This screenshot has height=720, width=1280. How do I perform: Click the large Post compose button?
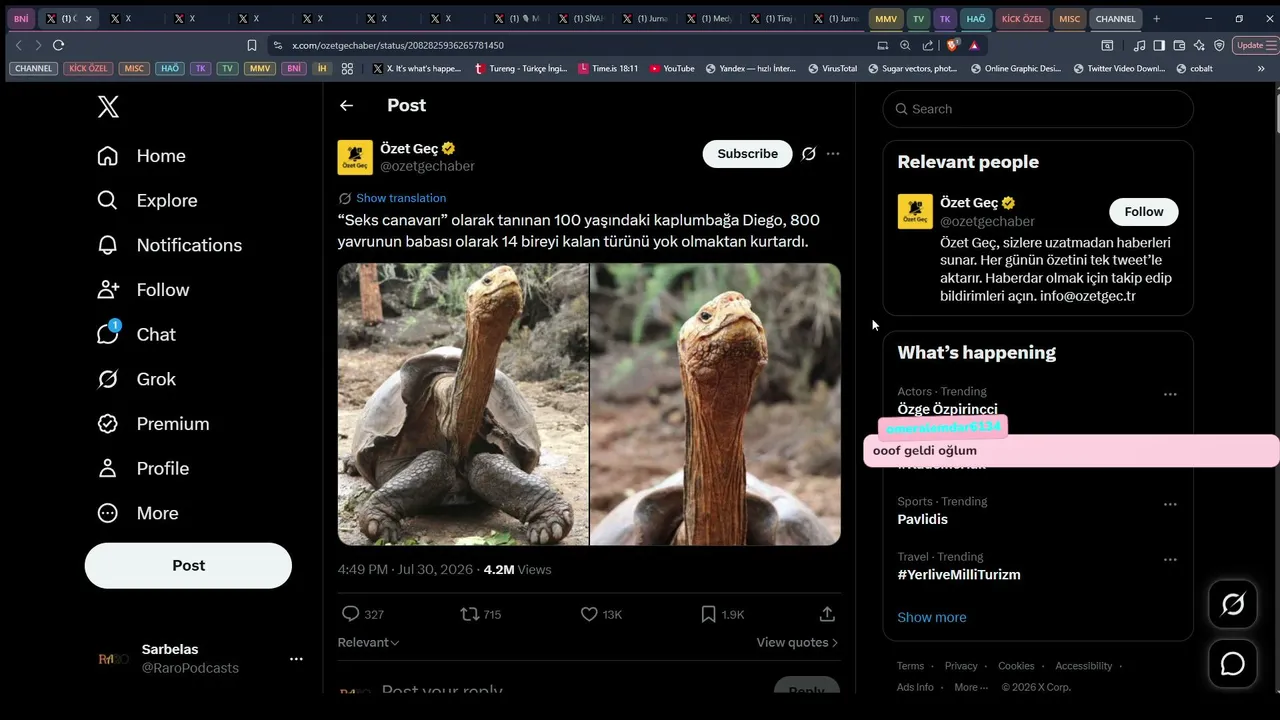(x=188, y=565)
